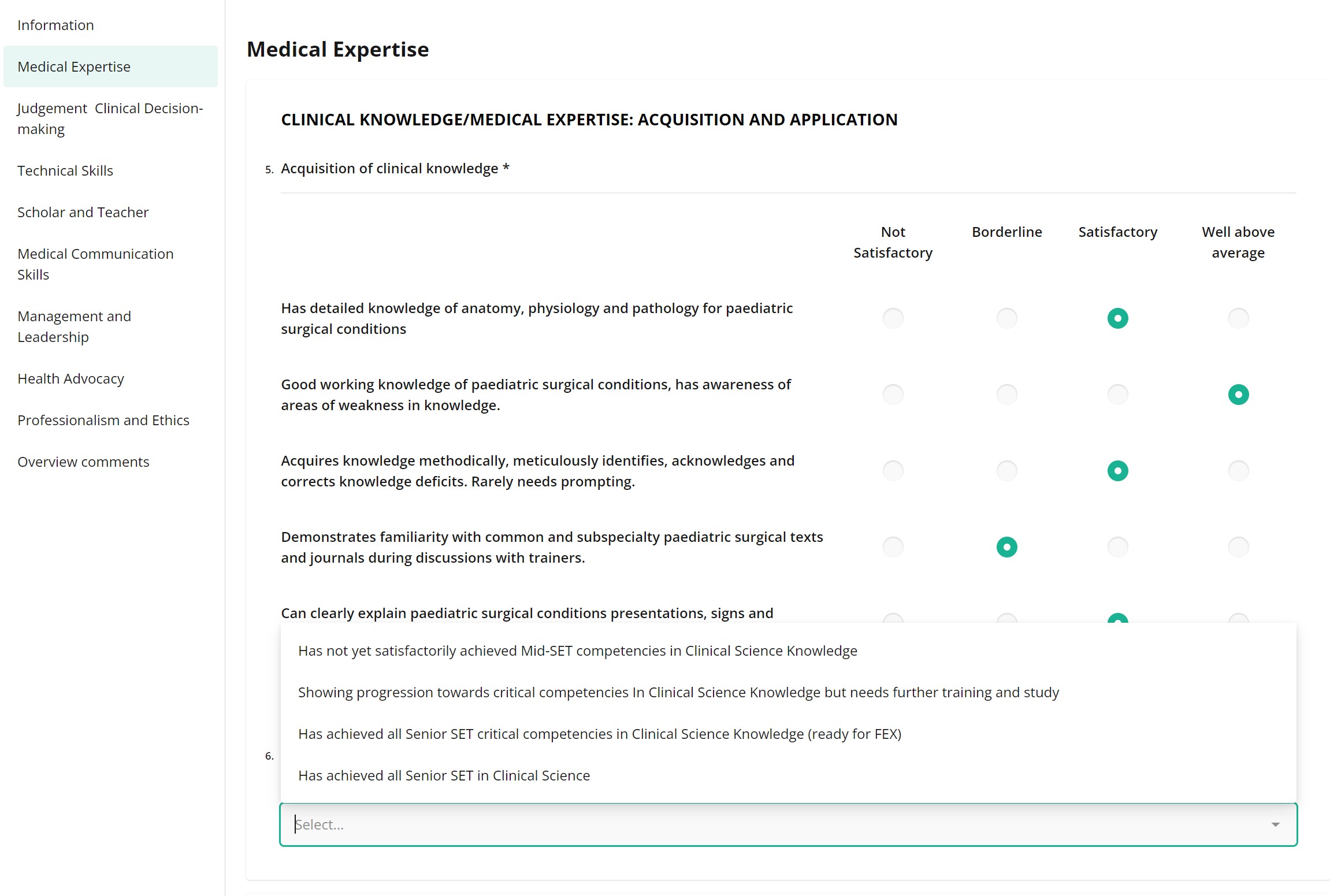Mark Well above average for acquires knowledge methodically
This screenshot has height=896, width=1330.
1238,471
